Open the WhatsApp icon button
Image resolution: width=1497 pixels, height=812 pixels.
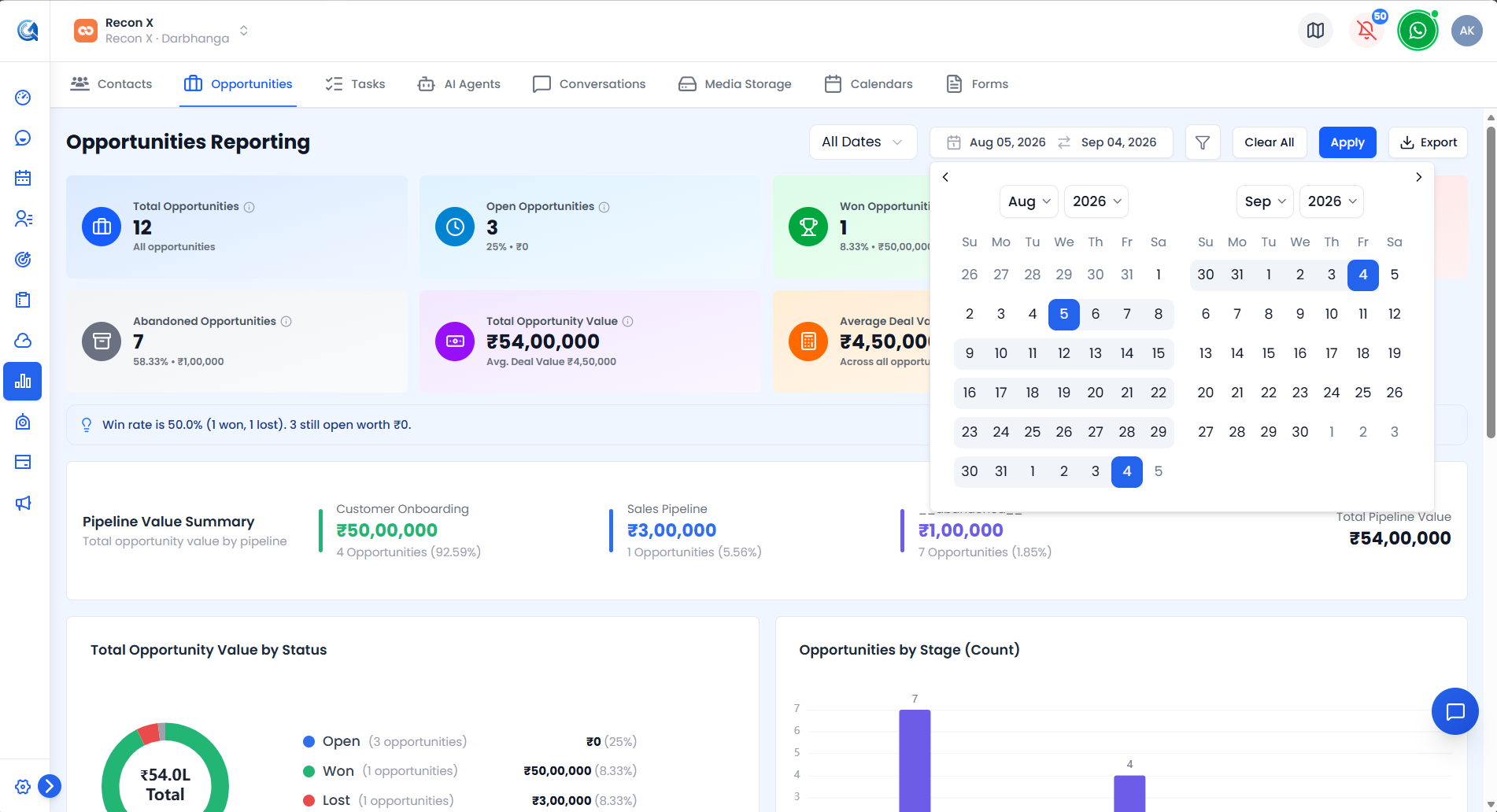(1418, 31)
